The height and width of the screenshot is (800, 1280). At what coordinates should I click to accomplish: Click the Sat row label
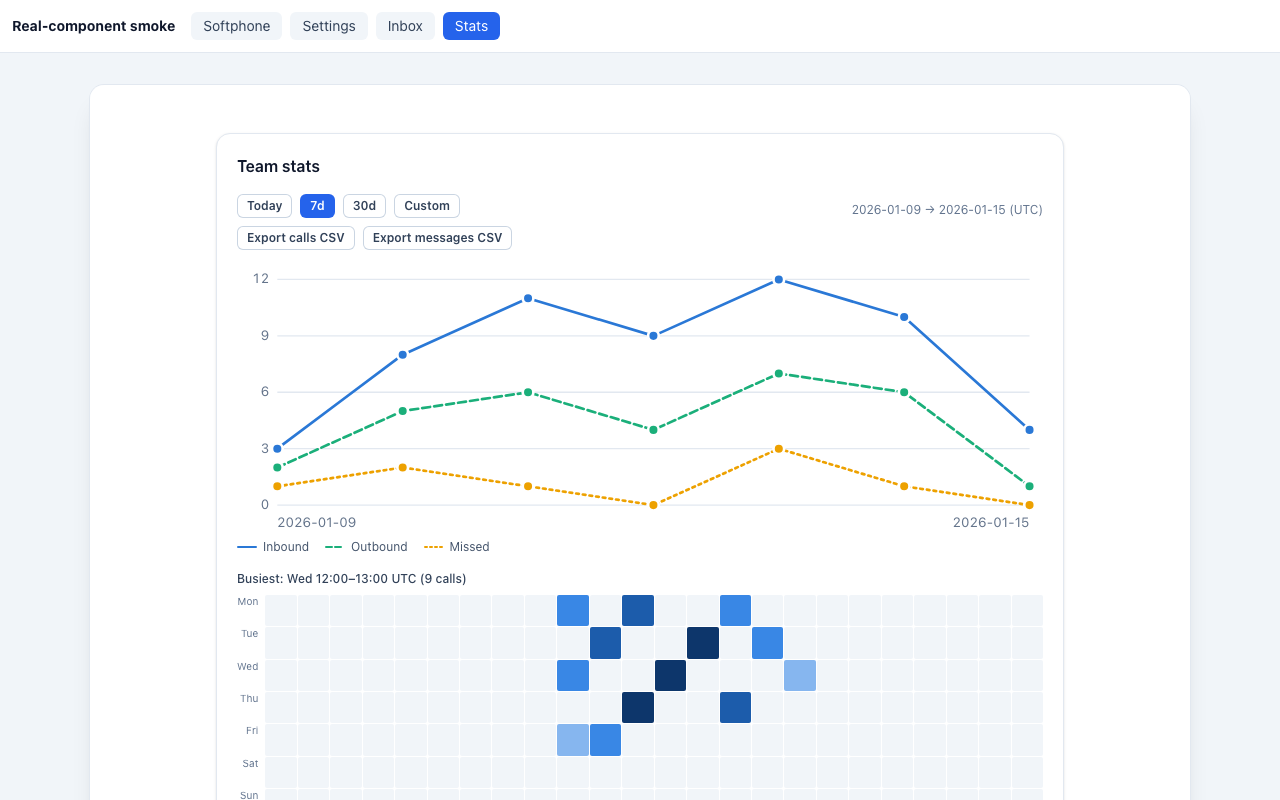[250, 764]
